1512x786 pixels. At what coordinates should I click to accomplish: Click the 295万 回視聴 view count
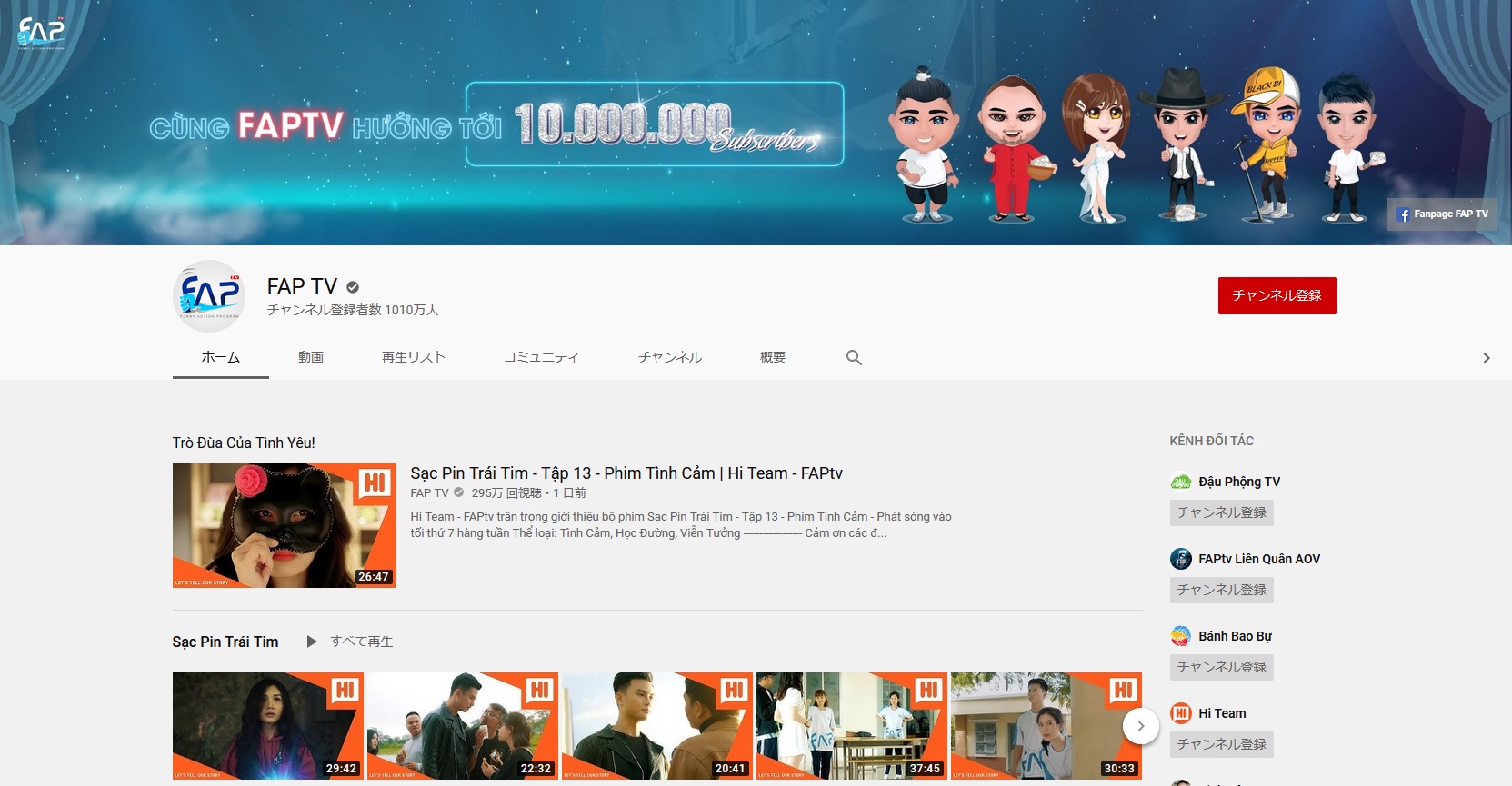(506, 492)
